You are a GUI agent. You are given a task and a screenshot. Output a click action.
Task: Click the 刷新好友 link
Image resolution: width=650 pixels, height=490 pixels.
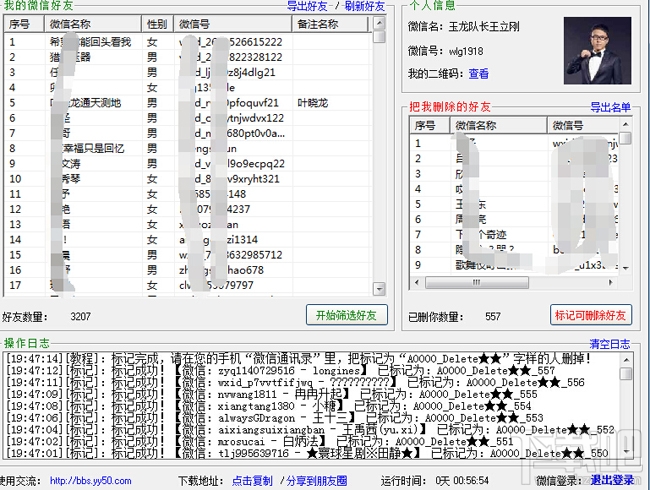click(365, 6)
